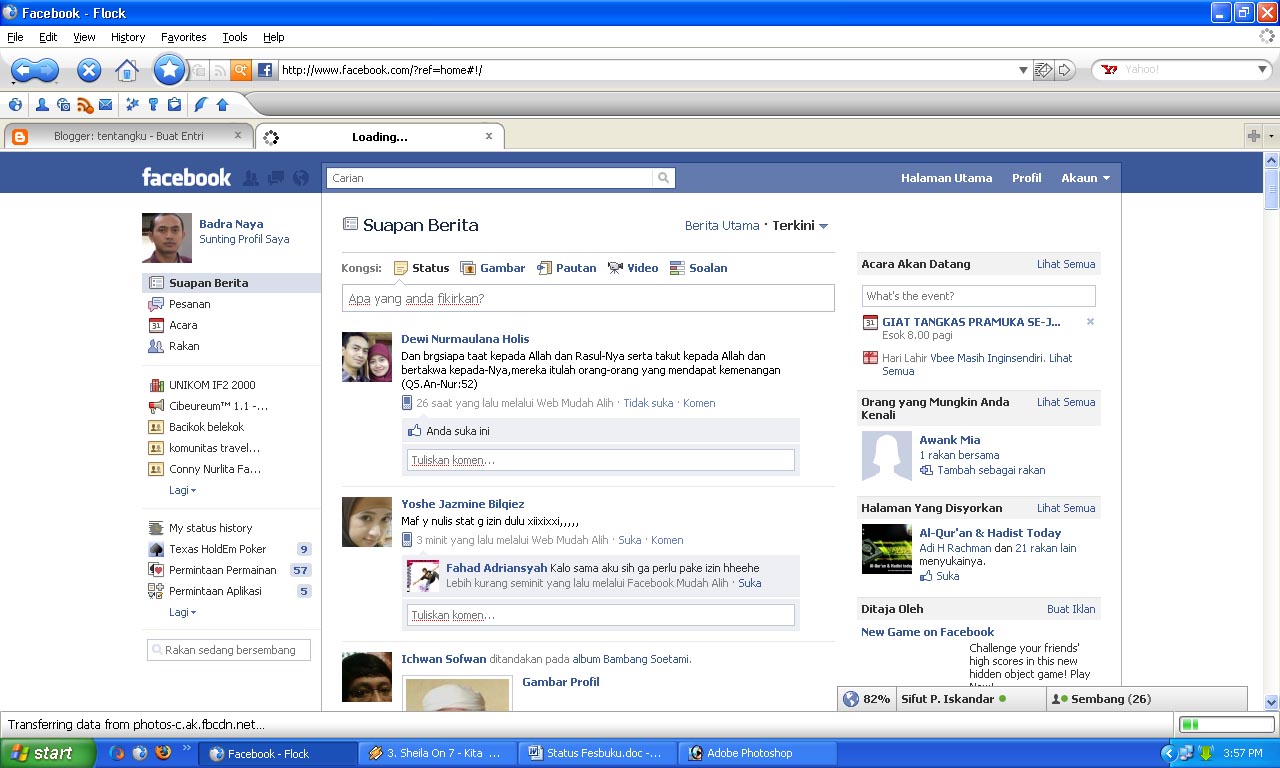
Task: Click the What's the event? field
Action: 979,296
